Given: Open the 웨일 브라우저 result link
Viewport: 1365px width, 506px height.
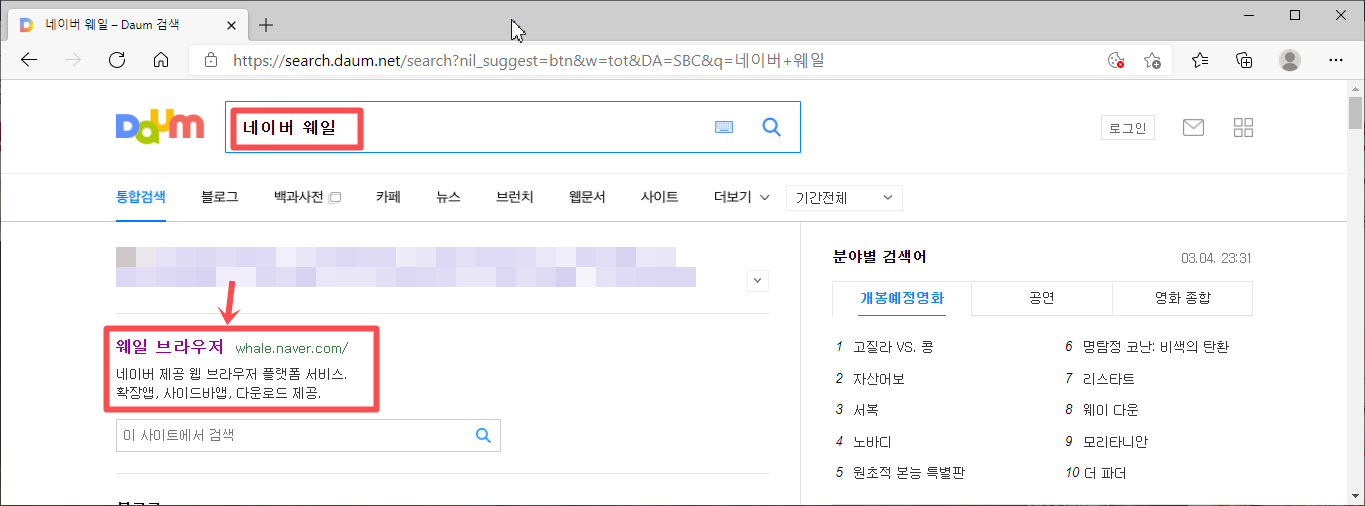Looking at the screenshot, I should point(170,347).
